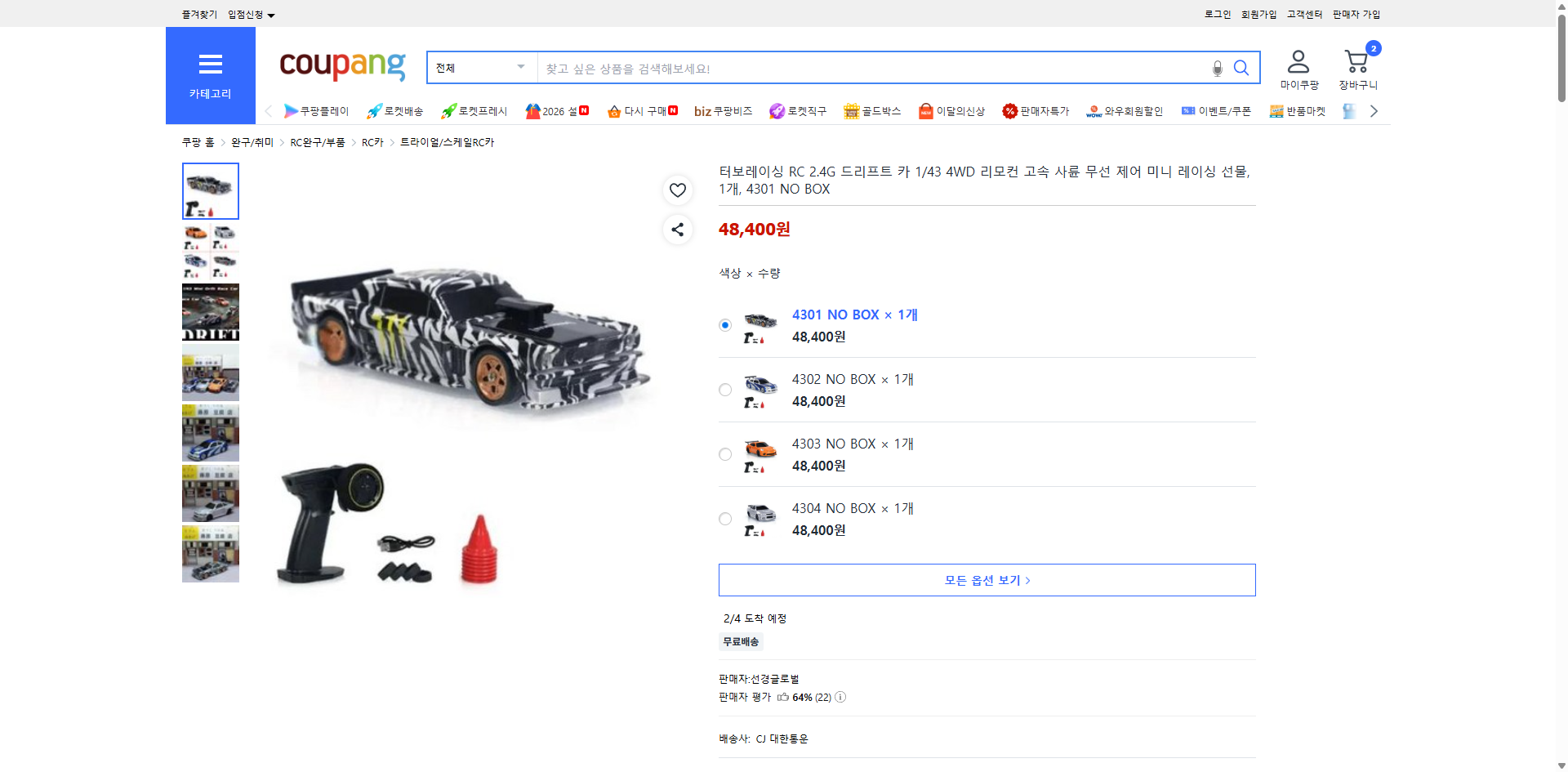Click right chevron to show more nav categories
The height and width of the screenshot is (772, 1568).
click(x=1374, y=110)
